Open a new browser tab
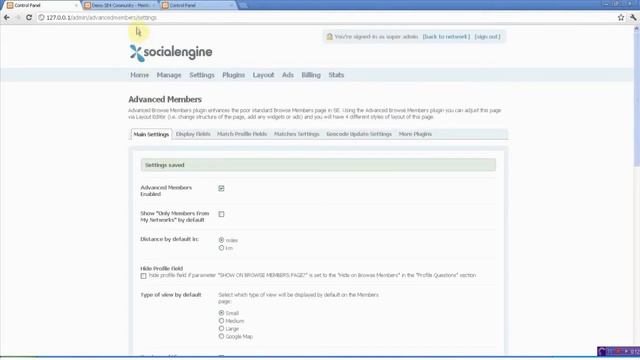This screenshot has height=360, width=640. (x=243, y=5)
